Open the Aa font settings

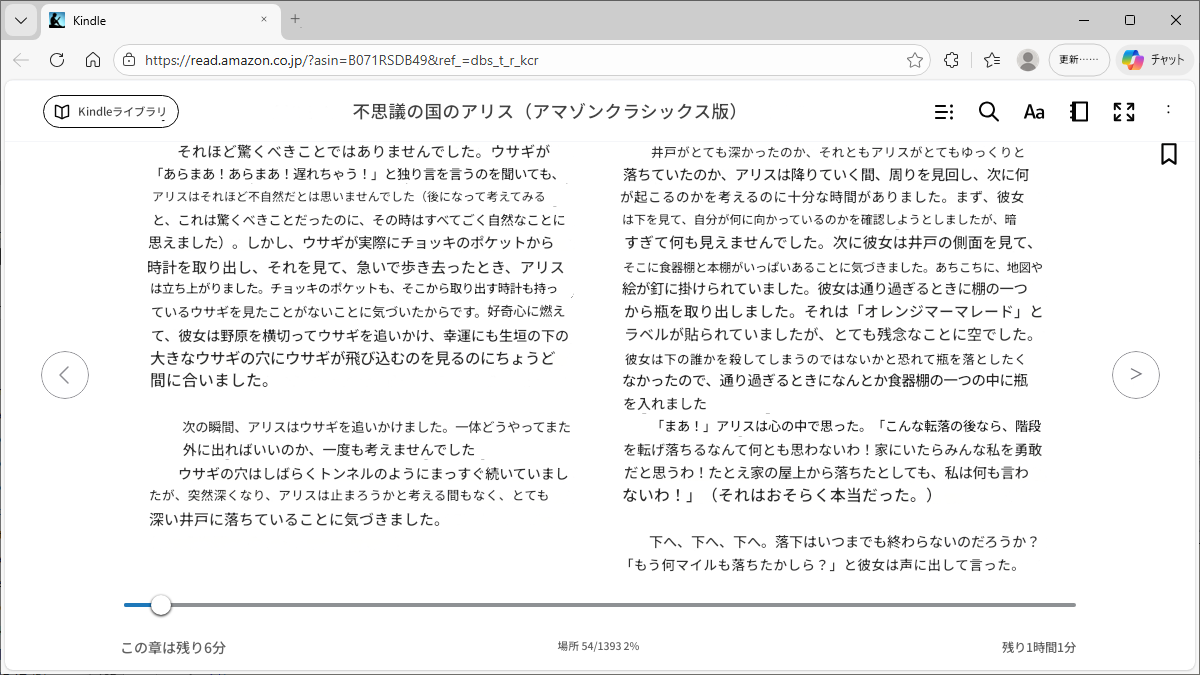click(1033, 112)
